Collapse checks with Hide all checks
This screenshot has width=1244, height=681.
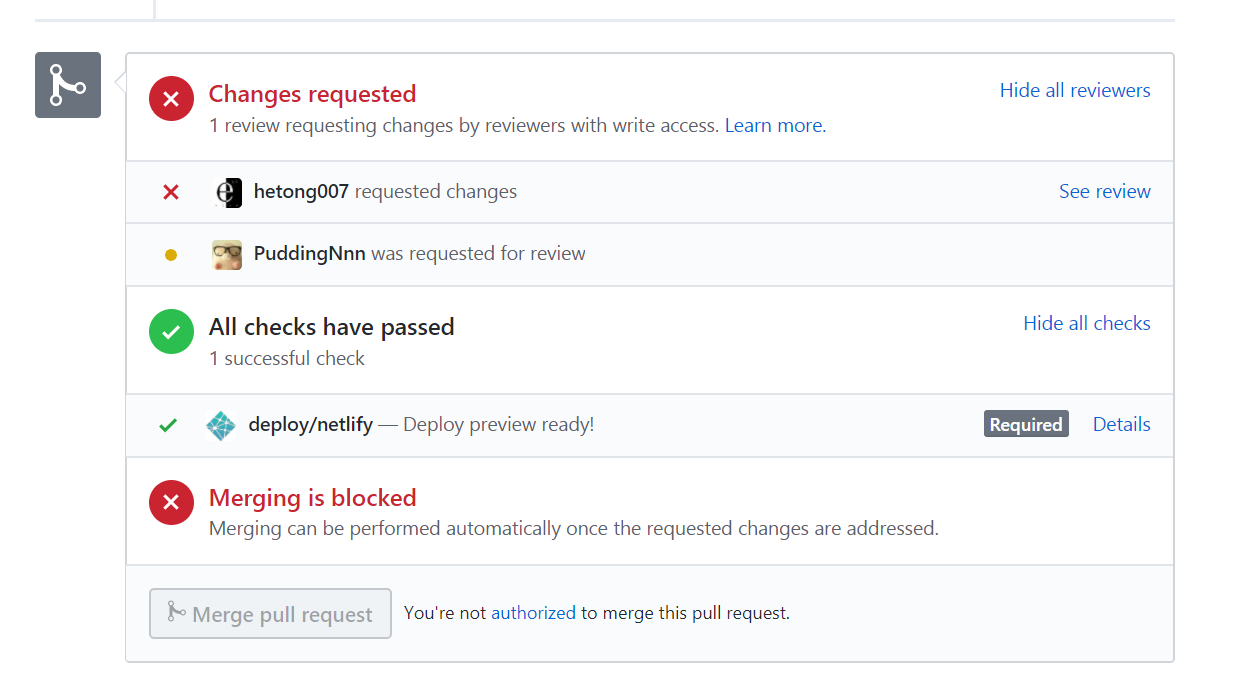click(x=1086, y=323)
